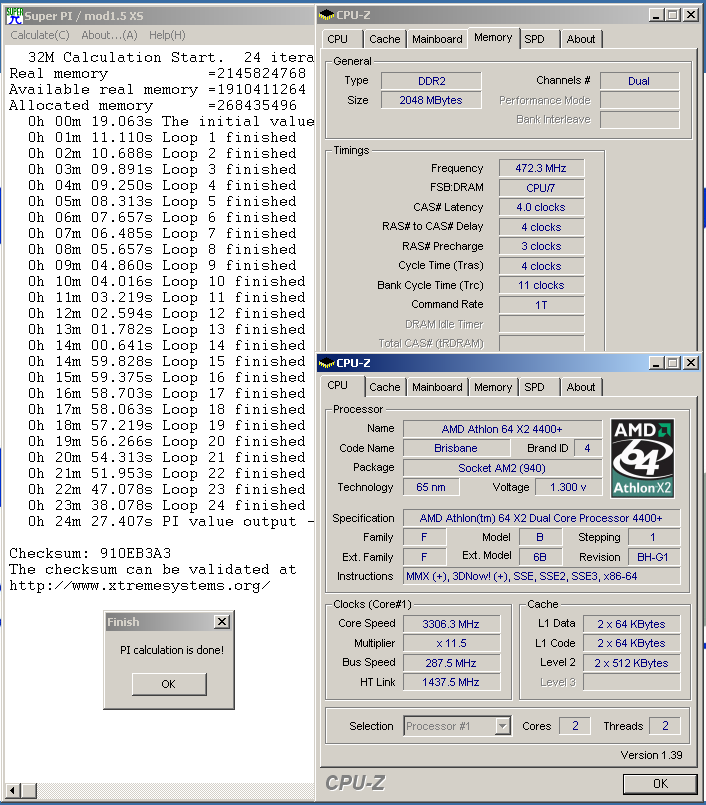Switch to Cache tab in upper CPU-Z window
706x805 pixels.
point(385,40)
